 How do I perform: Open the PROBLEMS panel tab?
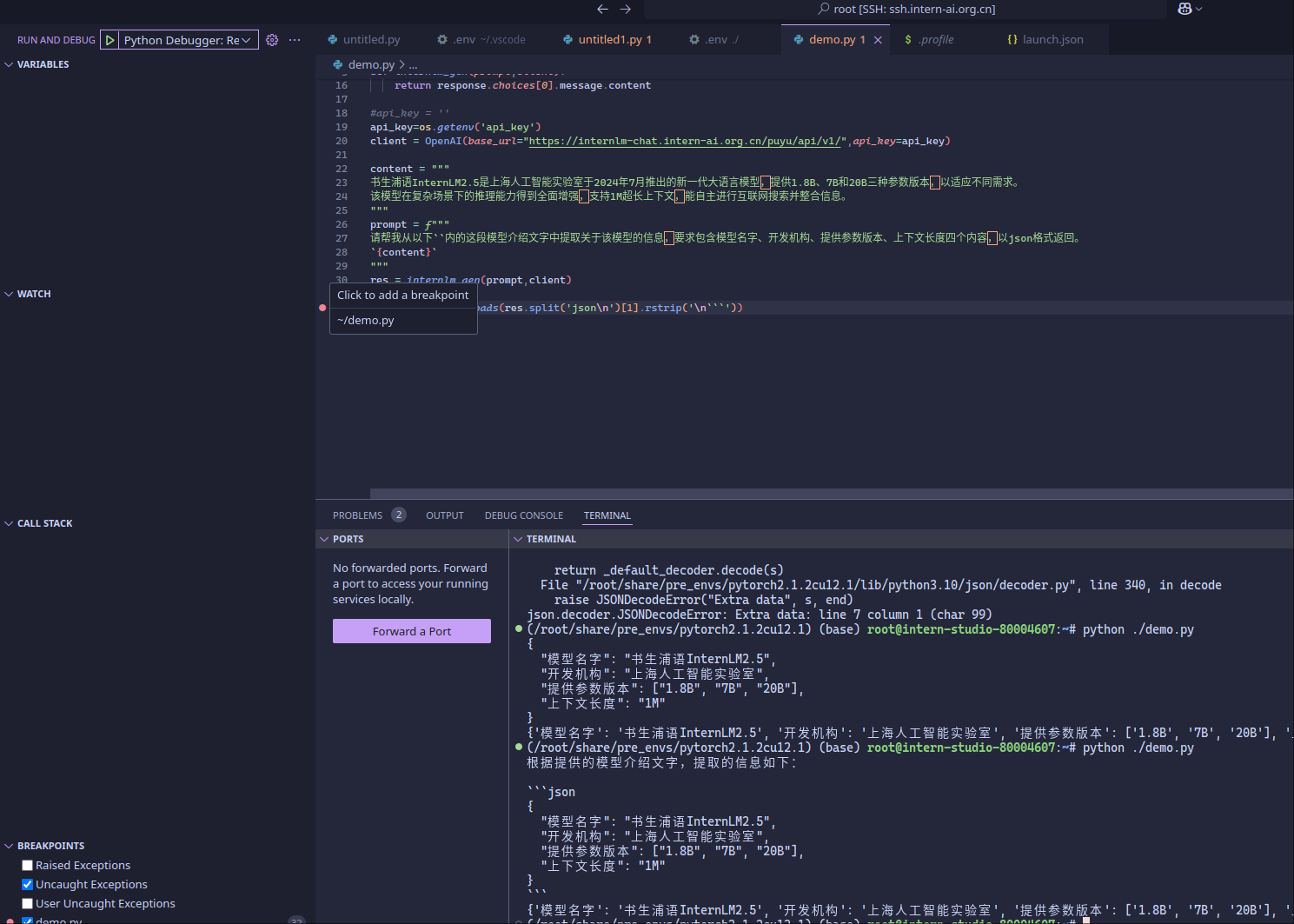[x=357, y=515]
